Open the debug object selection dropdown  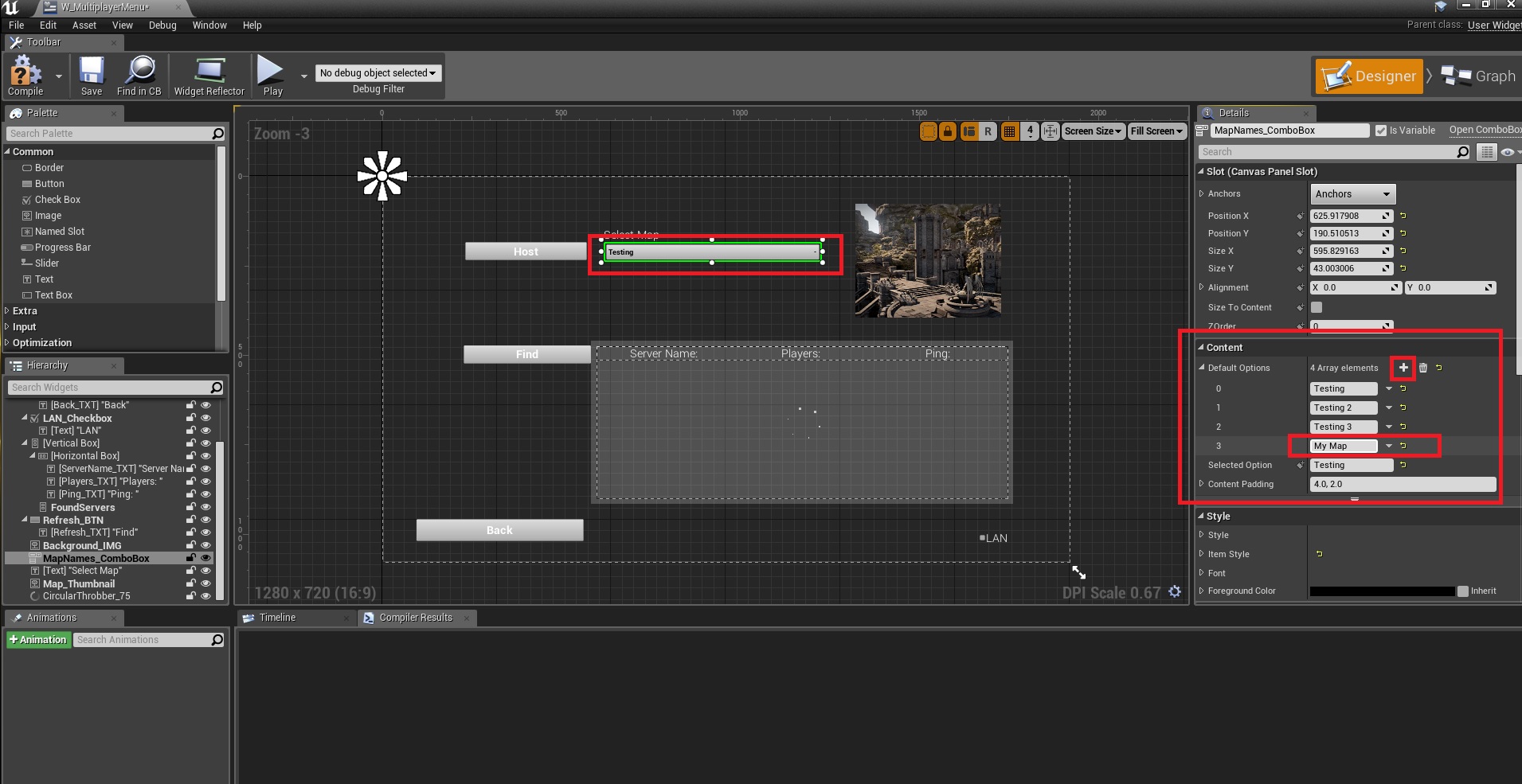click(x=378, y=73)
